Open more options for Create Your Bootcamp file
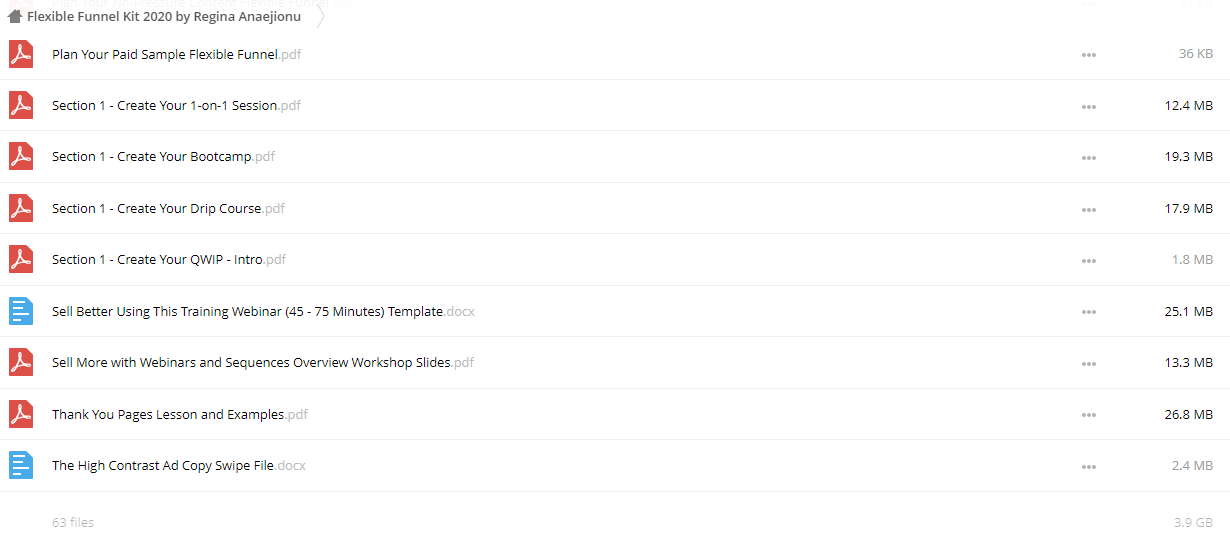Viewport: 1230px width, 537px height. pyautogui.click(x=1089, y=158)
